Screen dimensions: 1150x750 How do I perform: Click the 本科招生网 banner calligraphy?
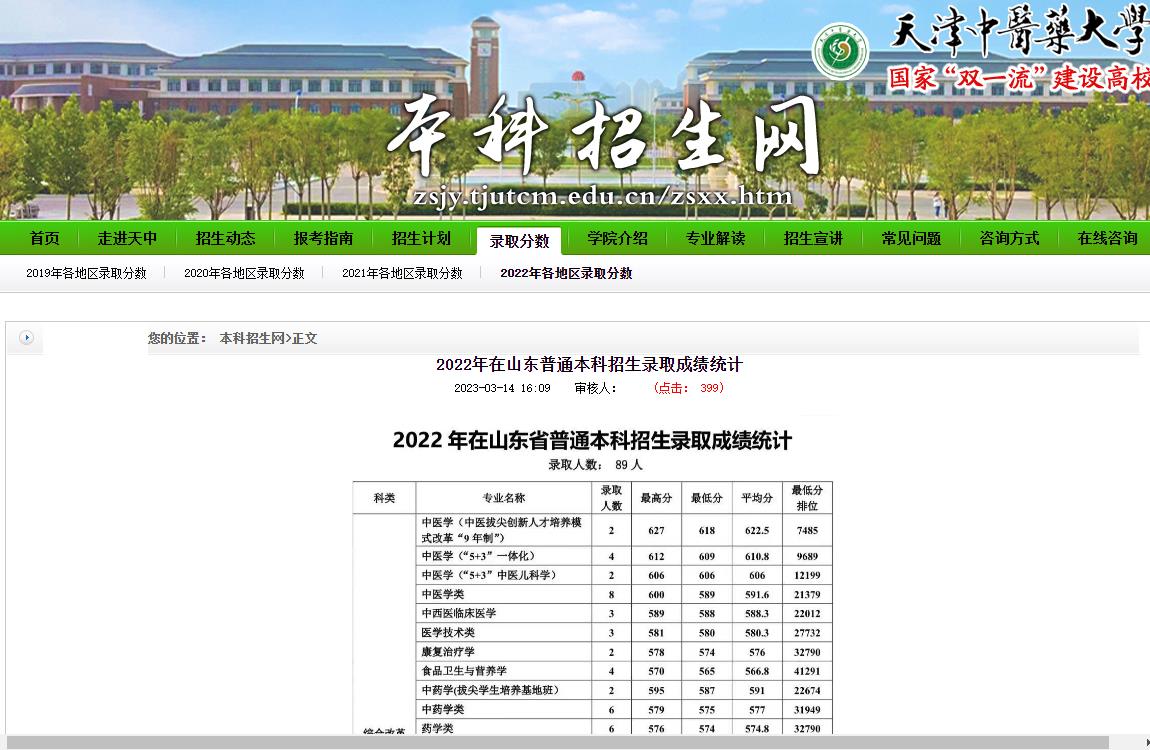coord(603,136)
